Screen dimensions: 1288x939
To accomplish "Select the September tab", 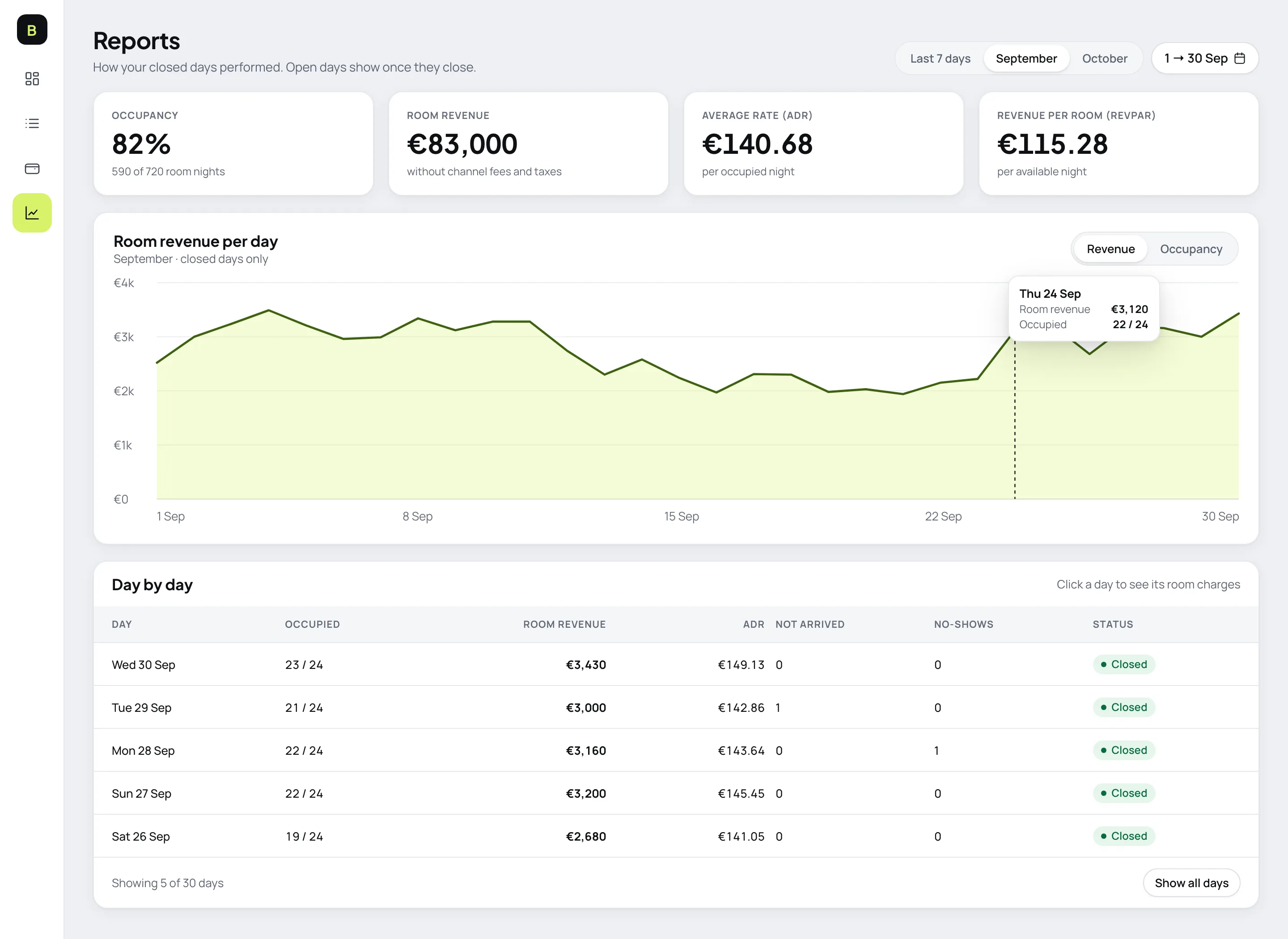I will [1026, 59].
